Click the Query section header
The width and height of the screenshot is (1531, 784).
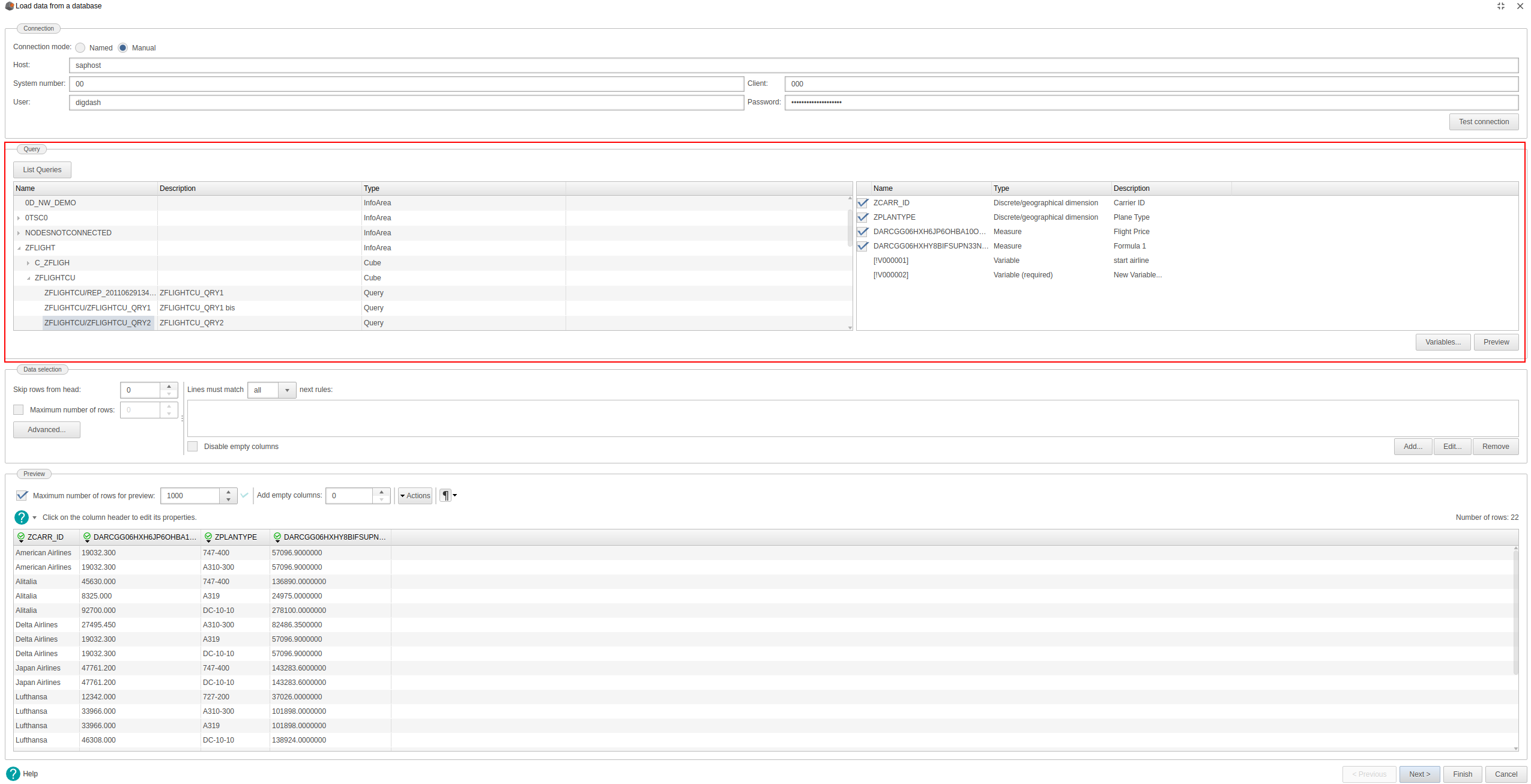[x=31, y=149]
